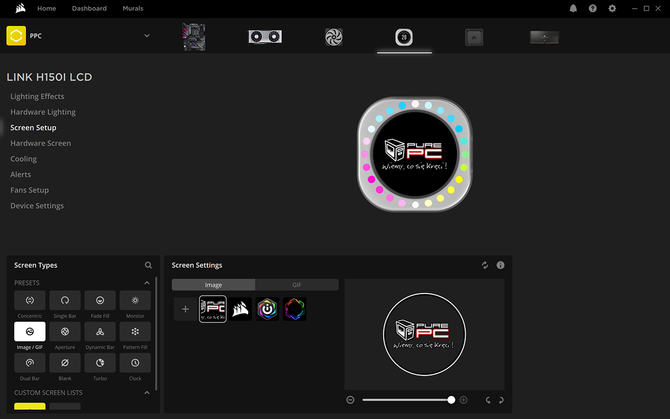Zoom in image with plus icon
Screen dimensions: 670x419
pyautogui.click(x=464, y=400)
